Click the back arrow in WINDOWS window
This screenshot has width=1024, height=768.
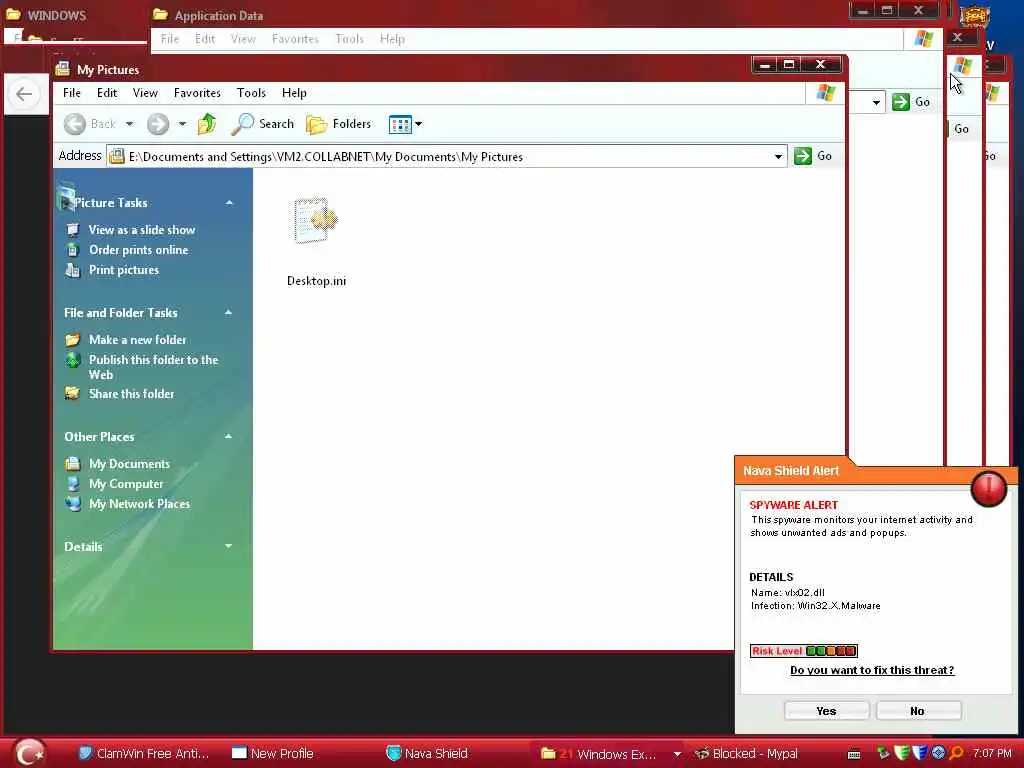pyautogui.click(x=24, y=94)
